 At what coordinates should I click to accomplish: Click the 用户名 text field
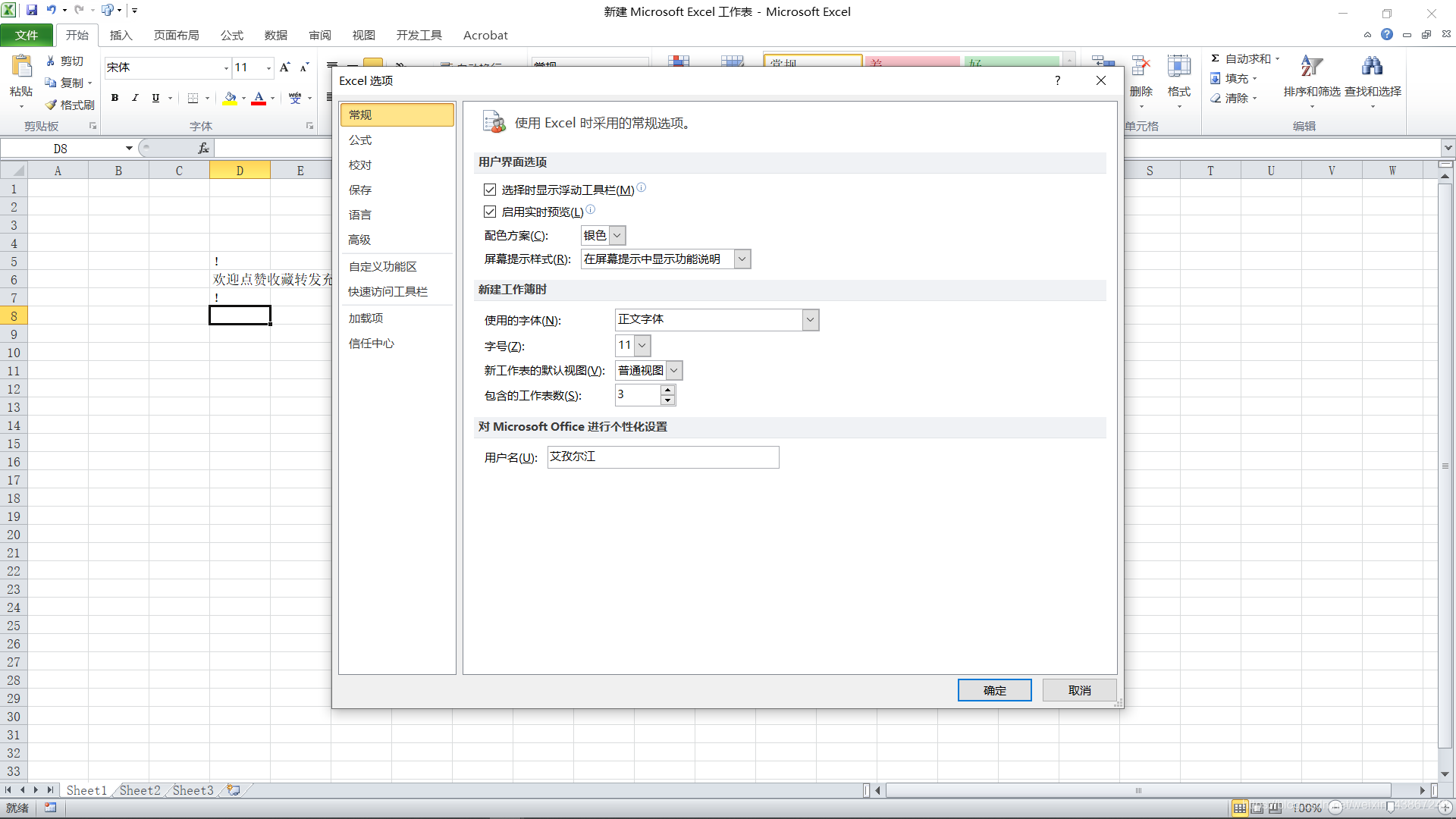pos(663,457)
